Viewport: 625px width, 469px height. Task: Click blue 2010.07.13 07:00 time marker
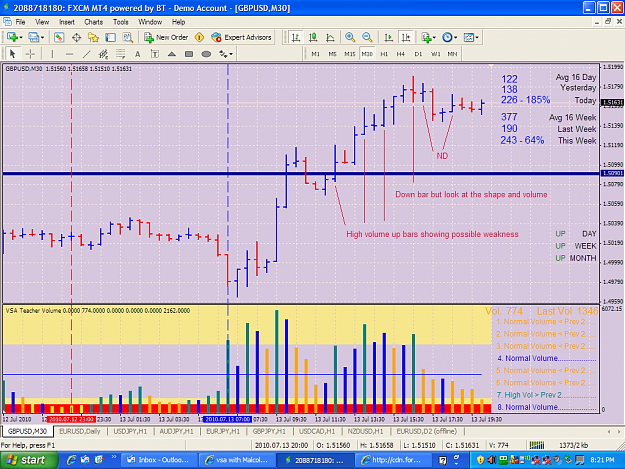tap(227, 419)
